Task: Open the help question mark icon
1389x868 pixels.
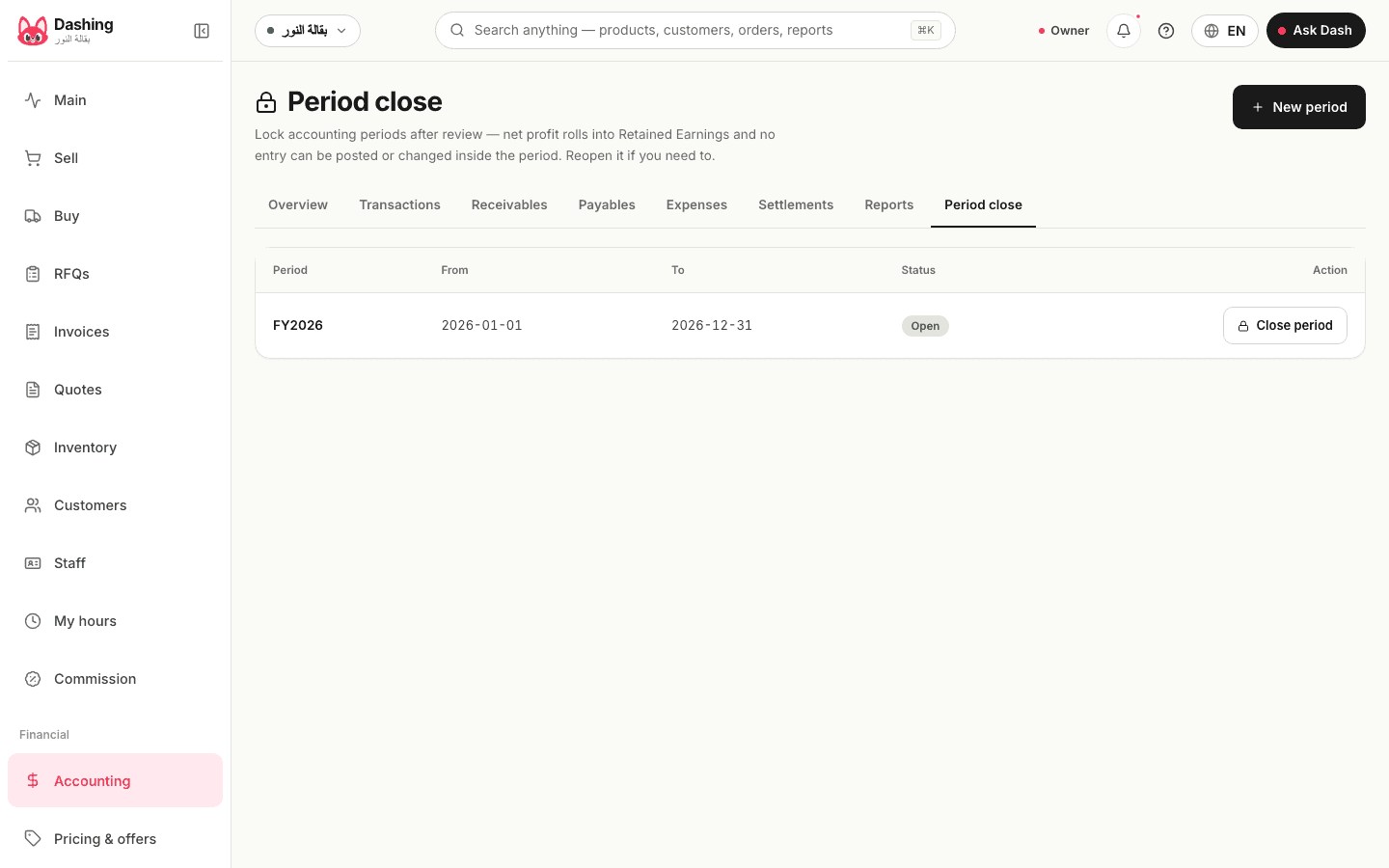Action: pos(1166,31)
